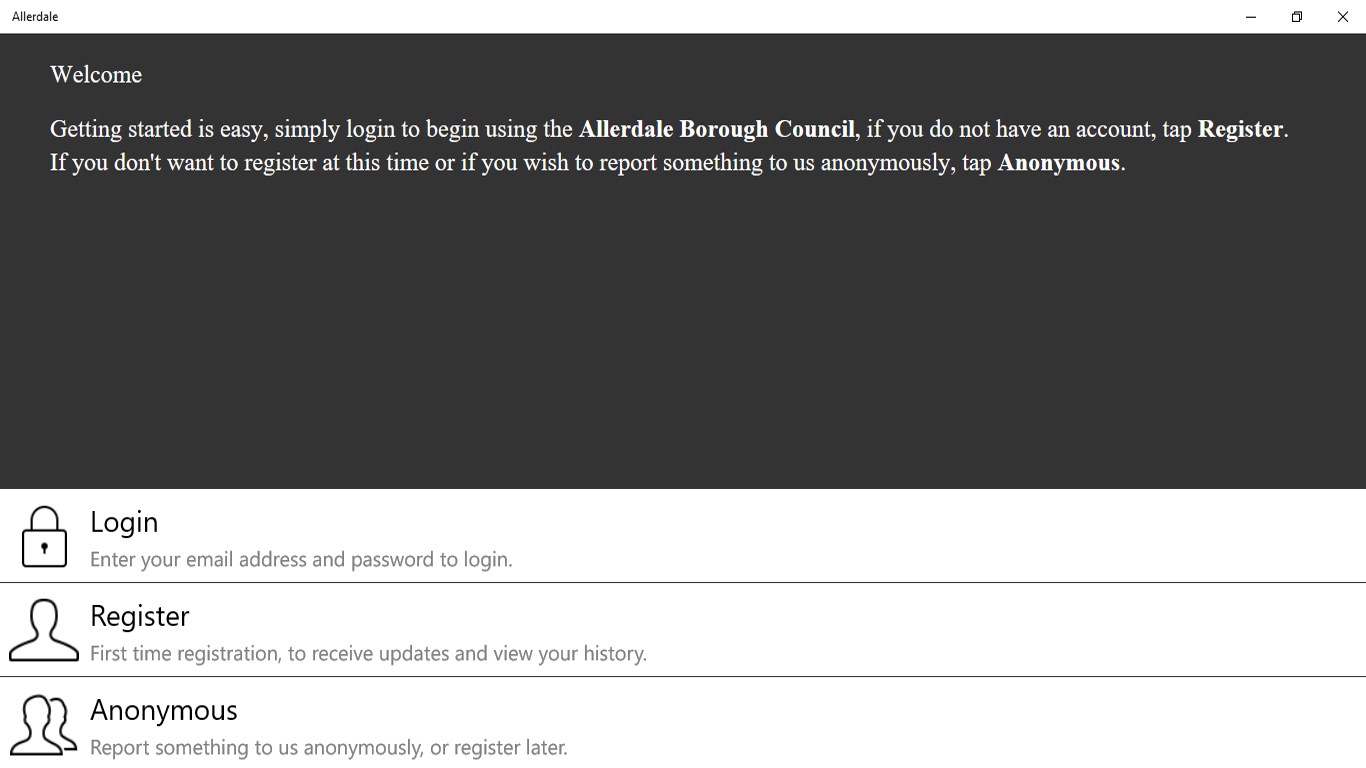Click bold "Anonymous" word in welcome paragraph
Image resolution: width=1366 pixels, height=768 pixels.
click(1058, 163)
